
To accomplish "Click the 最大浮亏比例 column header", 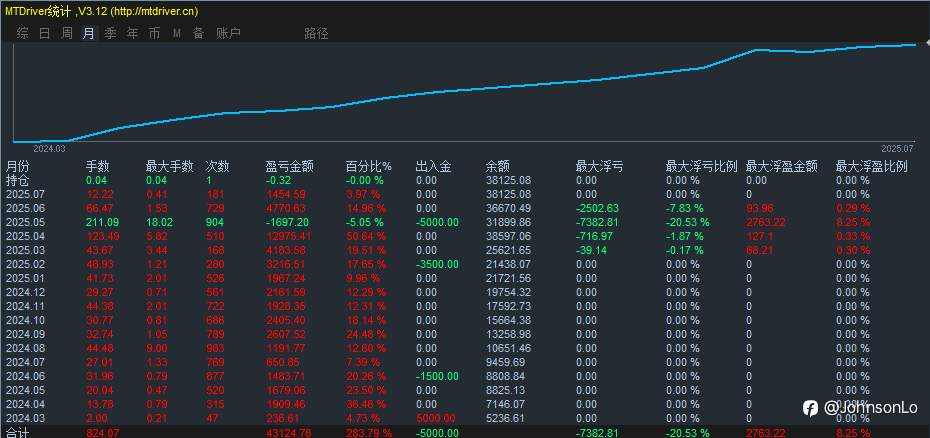I will (x=701, y=167).
